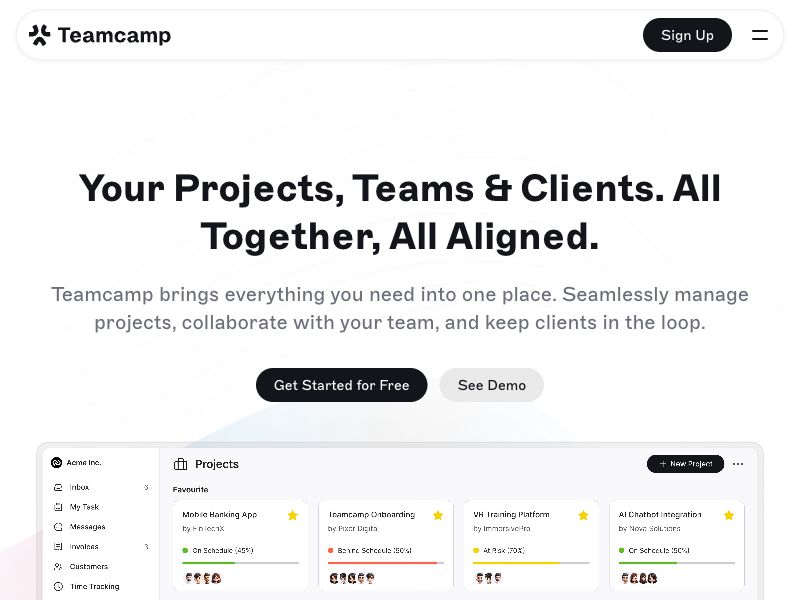Open the Inbox from the sidebar
The height and width of the screenshot is (600, 800).
tap(79, 487)
